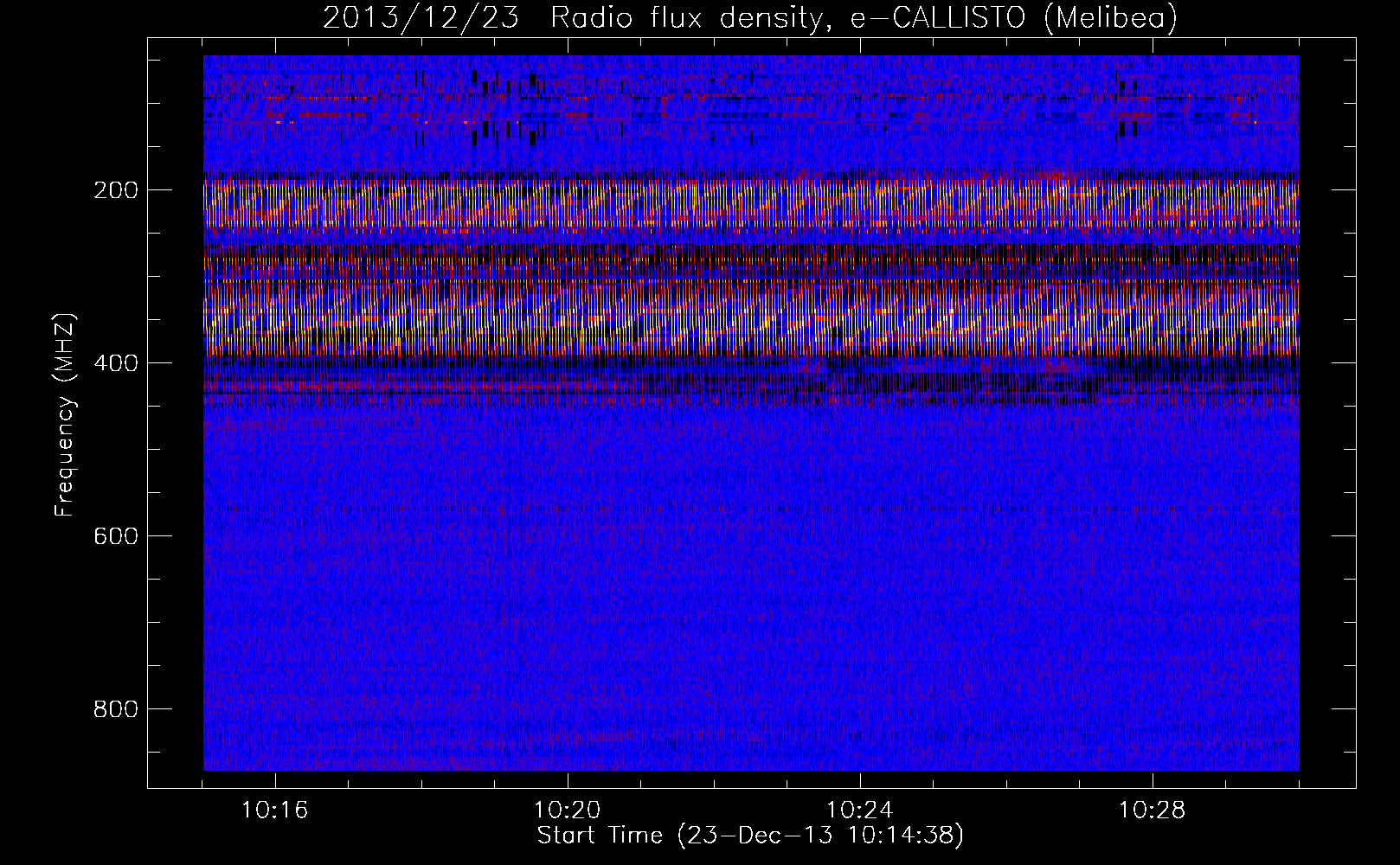Click the Start Time axis label
This screenshot has height=865, width=1400.
click(750, 836)
